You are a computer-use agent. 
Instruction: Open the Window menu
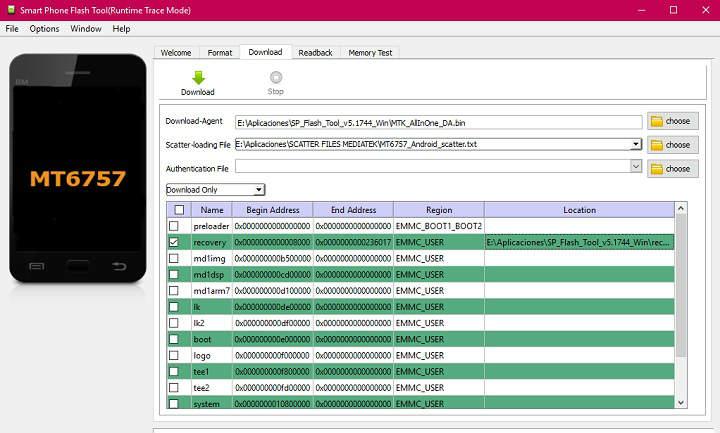pyautogui.click(x=86, y=28)
